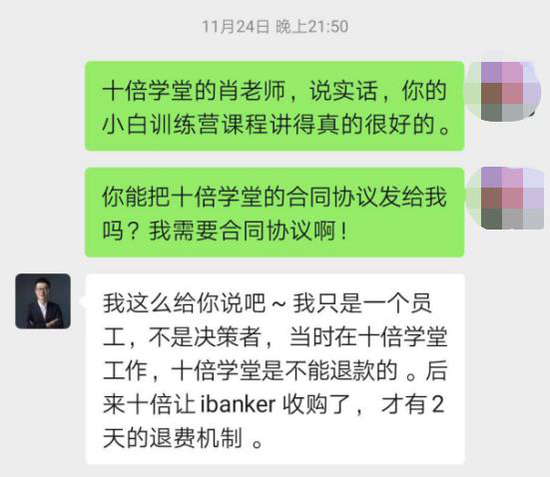
Task: Click the time portion 晚上21:50
Action: [x=312, y=27]
